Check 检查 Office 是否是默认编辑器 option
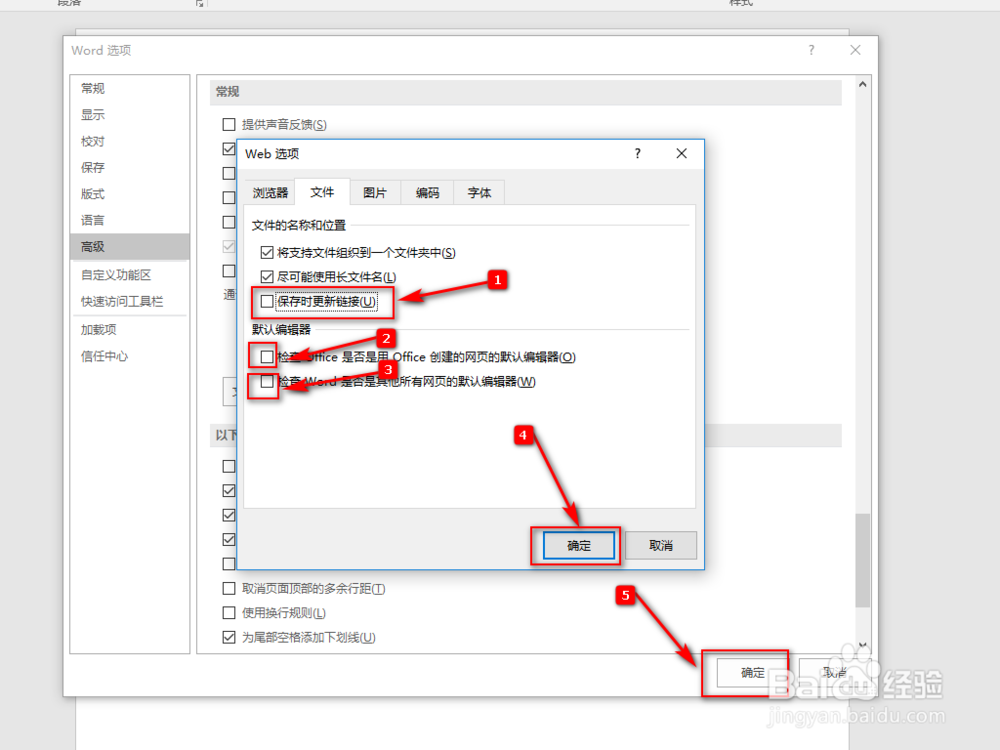 click(x=267, y=356)
